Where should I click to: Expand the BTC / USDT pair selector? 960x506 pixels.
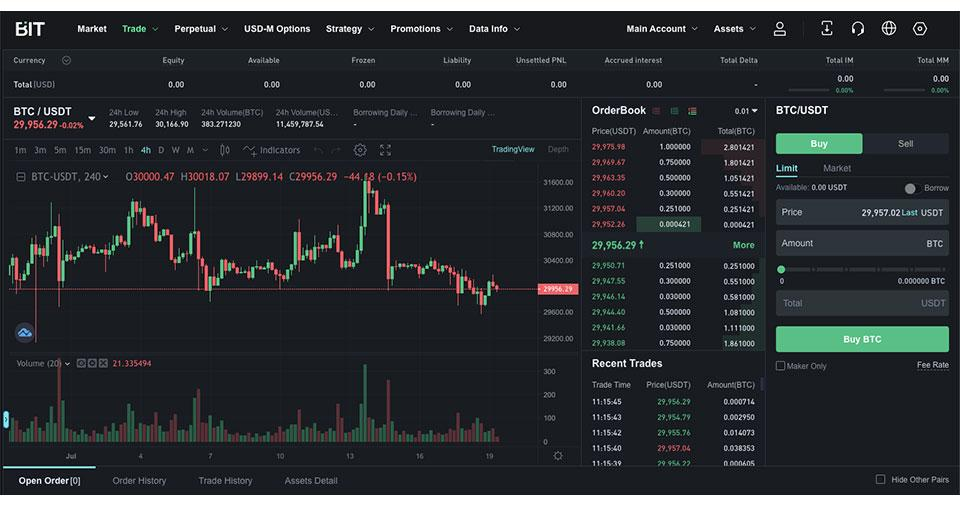(92, 118)
